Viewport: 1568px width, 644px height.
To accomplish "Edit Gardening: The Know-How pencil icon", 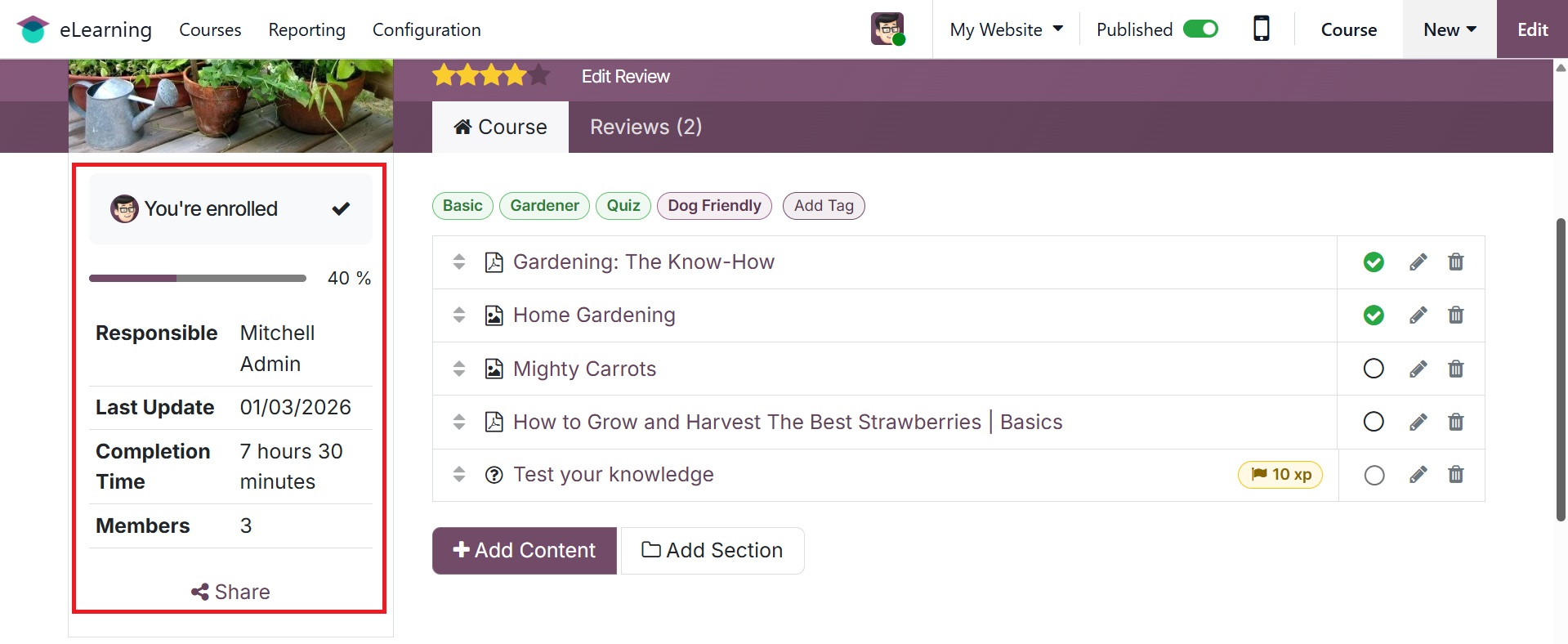I will coord(1418,262).
